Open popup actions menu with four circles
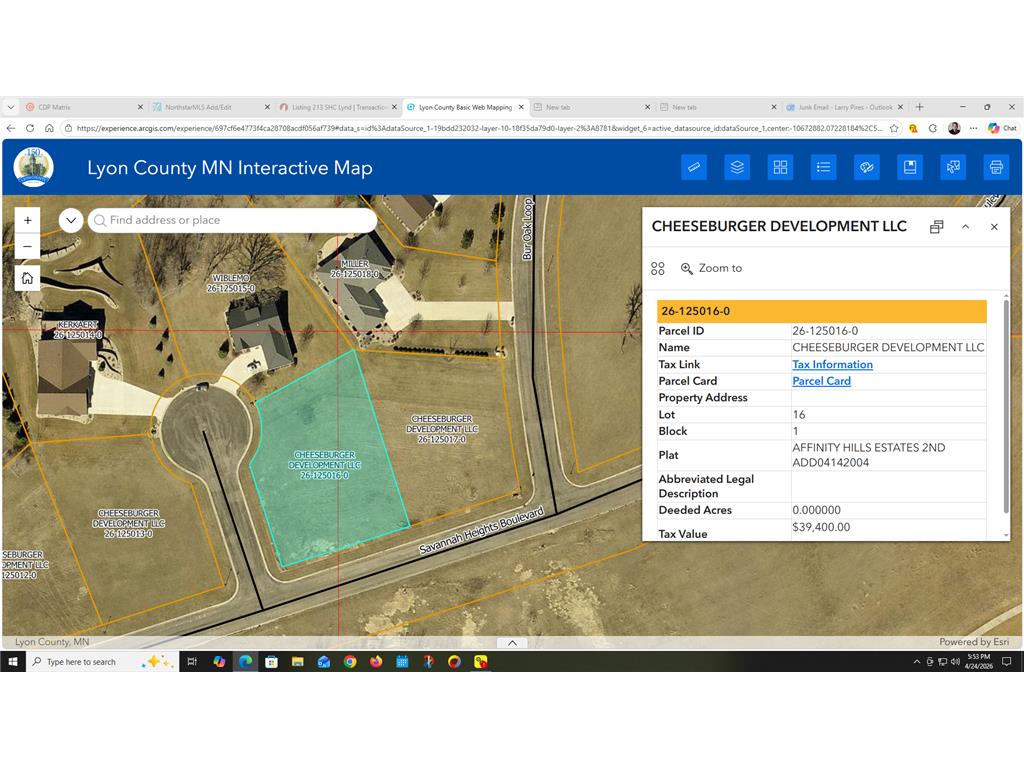The width and height of the screenshot is (1024, 768). click(x=658, y=268)
